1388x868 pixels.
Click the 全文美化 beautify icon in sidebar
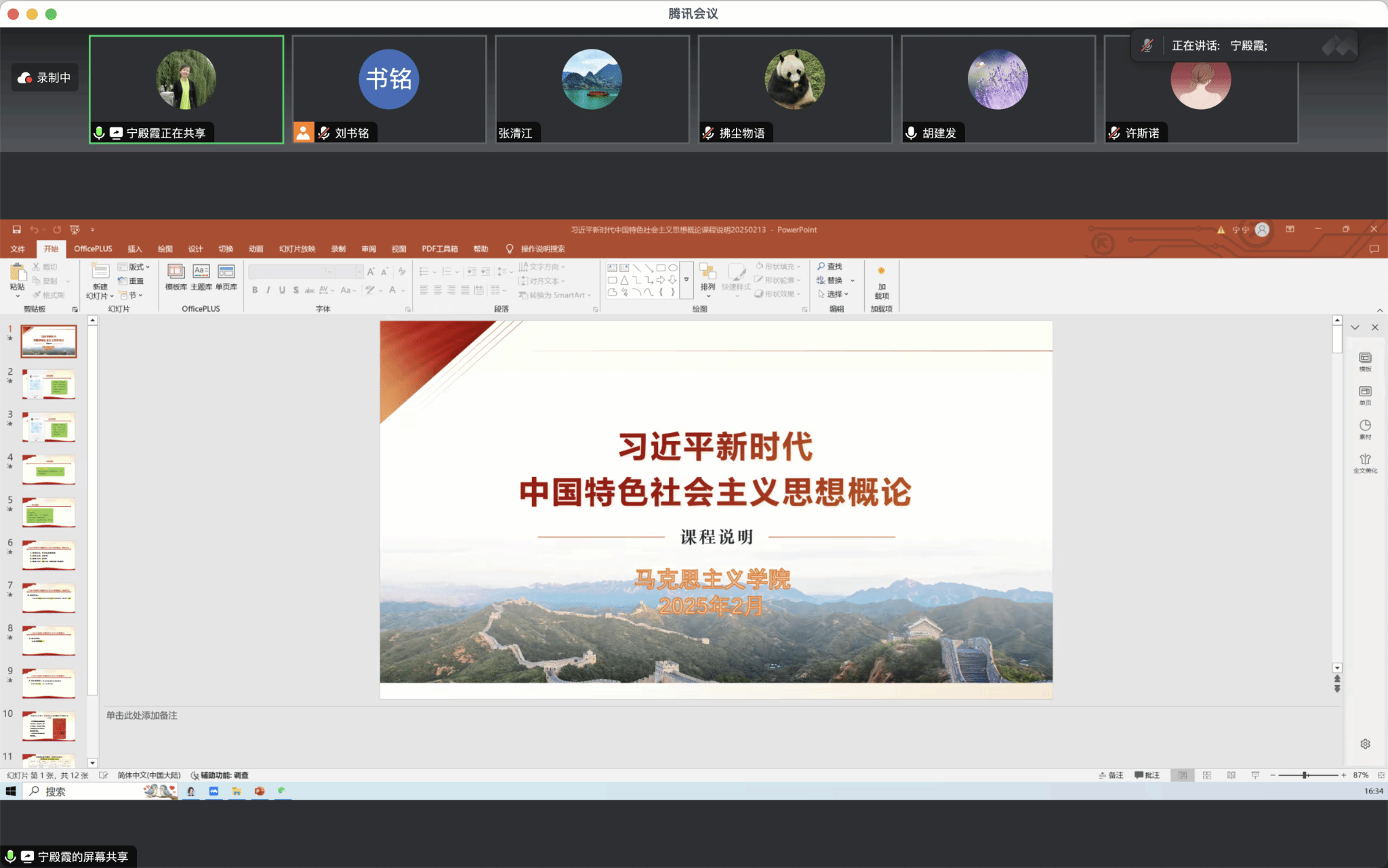pyautogui.click(x=1365, y=462)
